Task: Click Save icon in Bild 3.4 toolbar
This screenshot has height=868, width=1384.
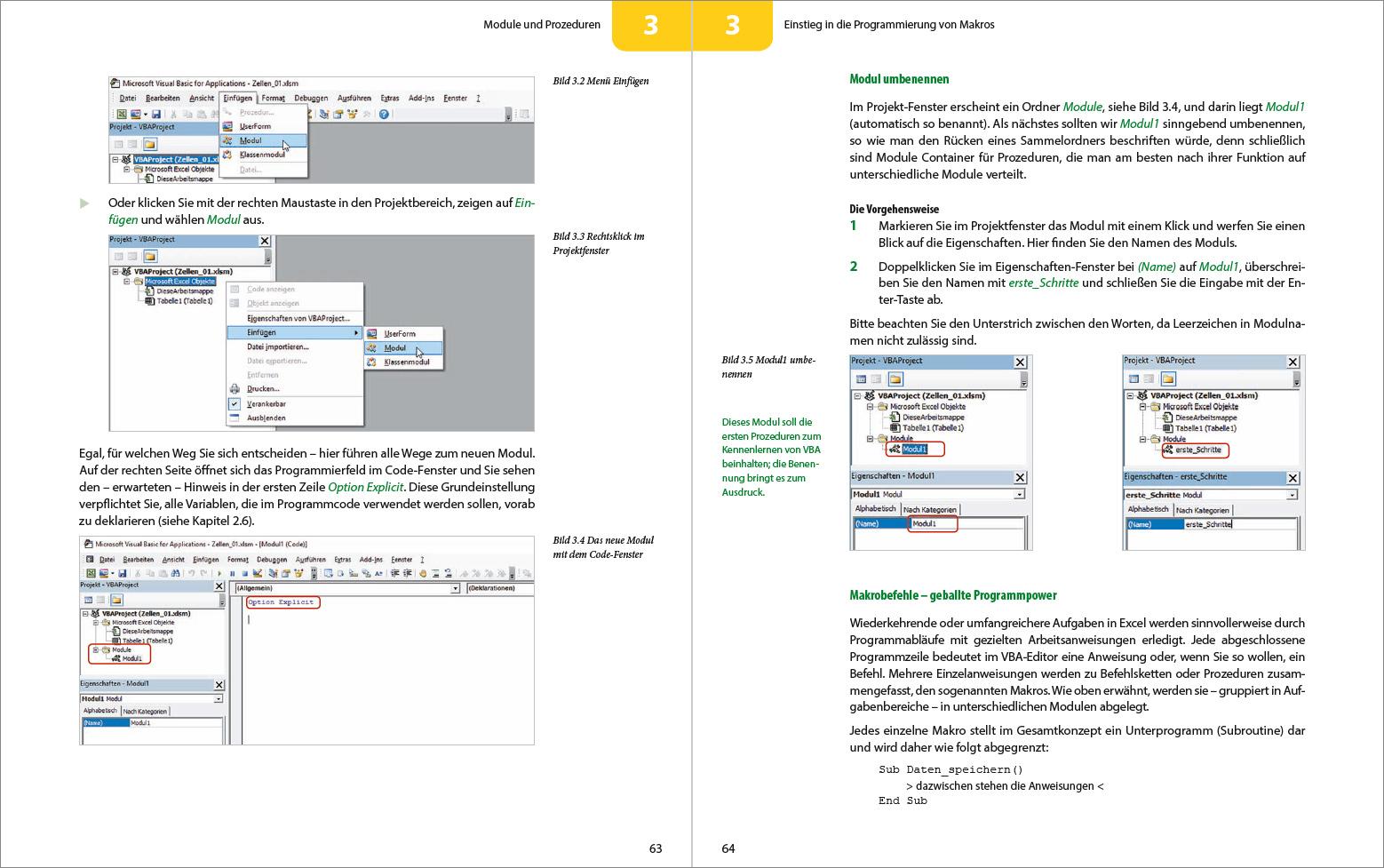Action: coord(123,573)
